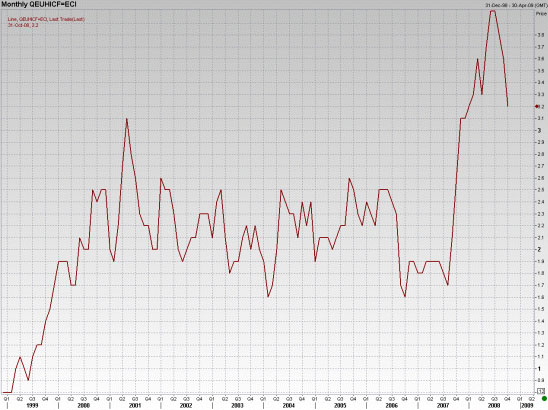Select the 2005 year label on the time axis
Image resolution: width=548 pixels, height=410 pixels.
340,405
